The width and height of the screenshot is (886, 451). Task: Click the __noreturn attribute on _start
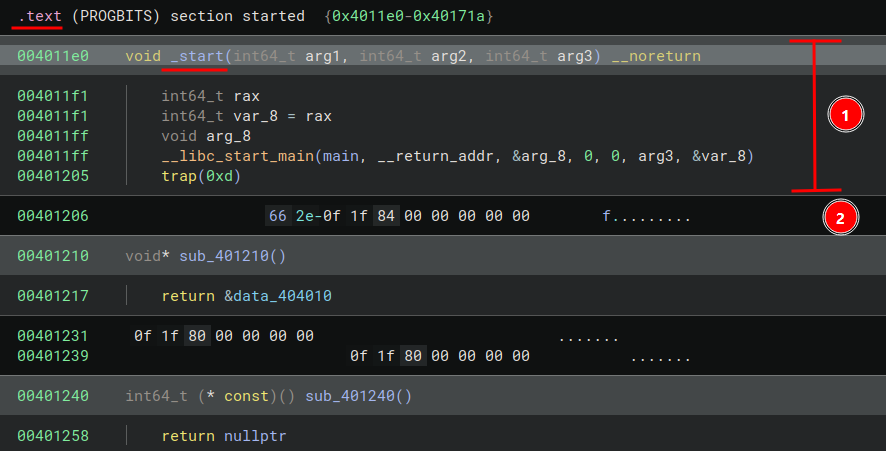click(655, 56)
